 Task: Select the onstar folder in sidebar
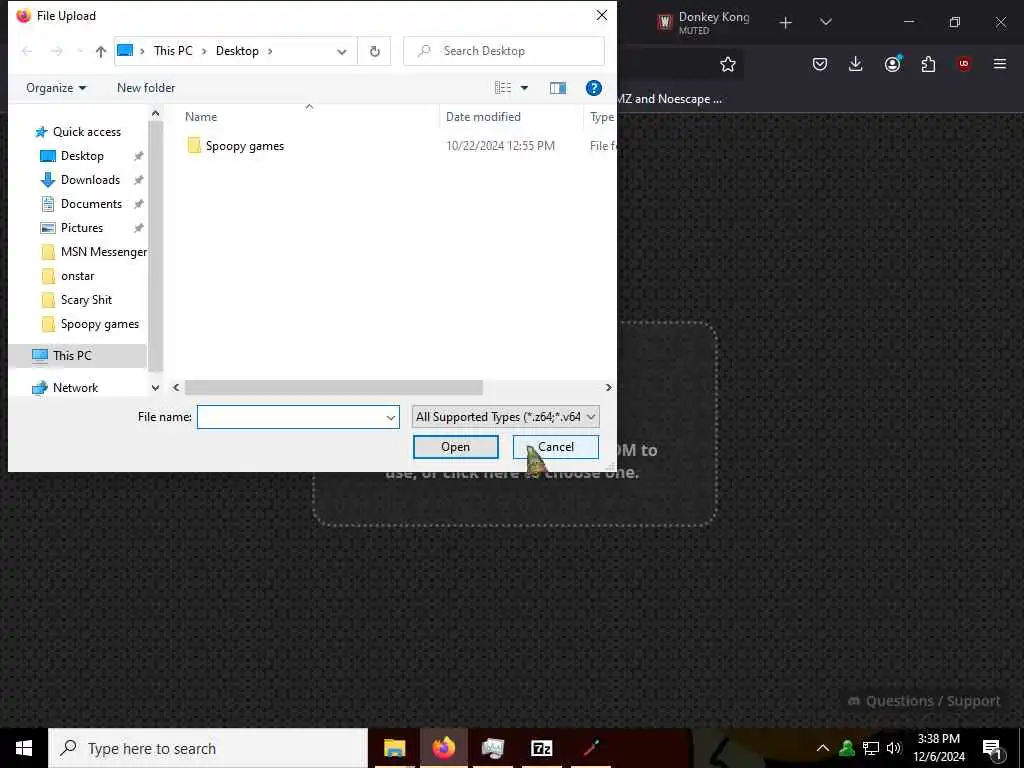(x=78, y=276)
